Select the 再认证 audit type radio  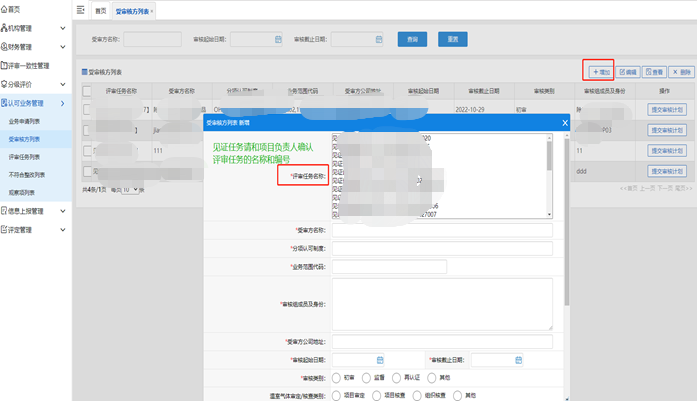click(x=397, y=378)
